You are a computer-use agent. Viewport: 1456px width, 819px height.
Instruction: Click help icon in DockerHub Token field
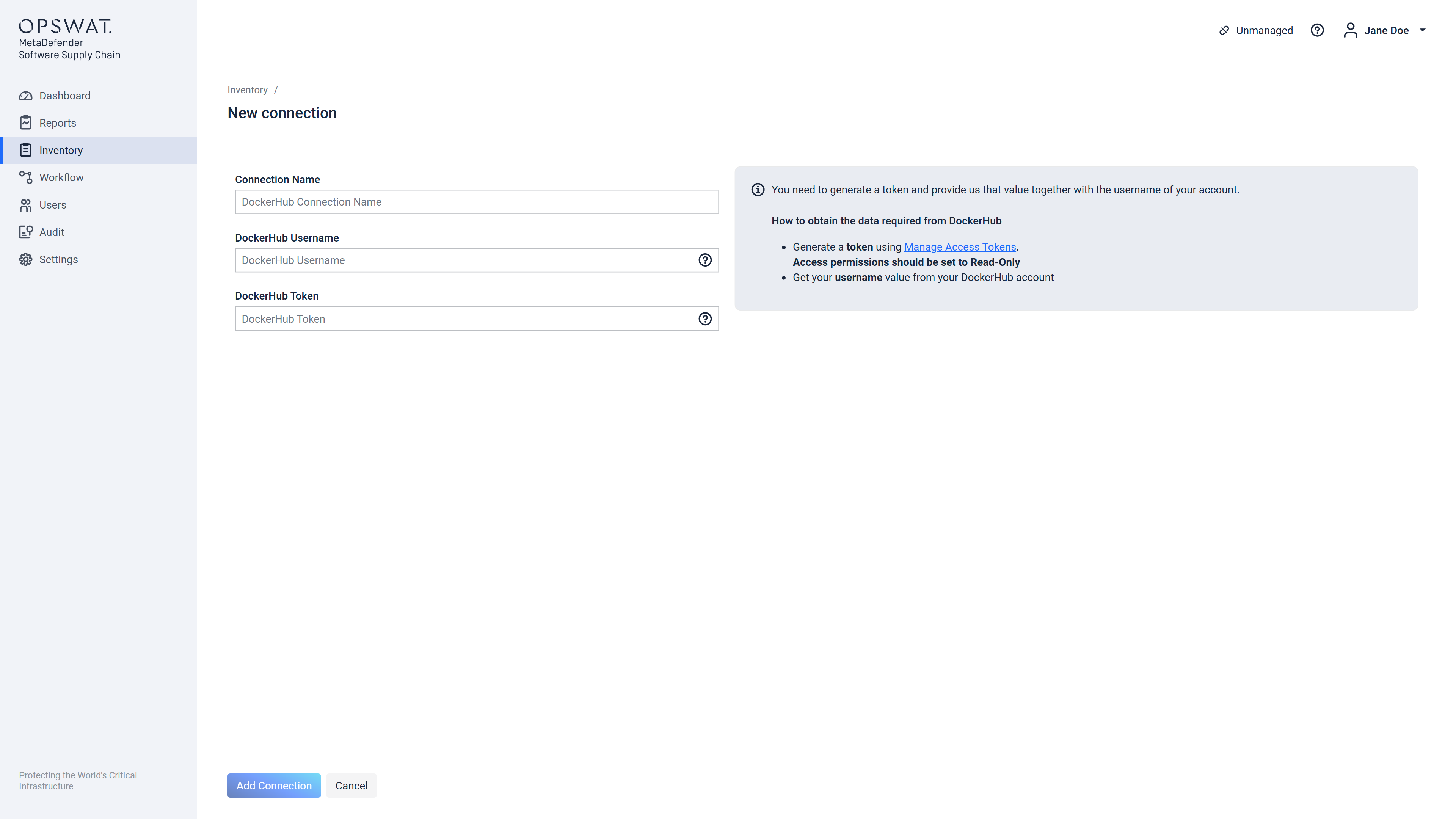pyautogui.click(x=705, y=319)
